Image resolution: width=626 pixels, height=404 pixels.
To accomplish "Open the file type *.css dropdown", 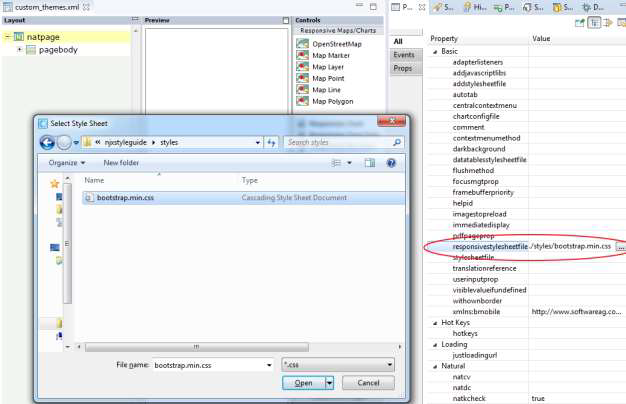I will (338, 366).
